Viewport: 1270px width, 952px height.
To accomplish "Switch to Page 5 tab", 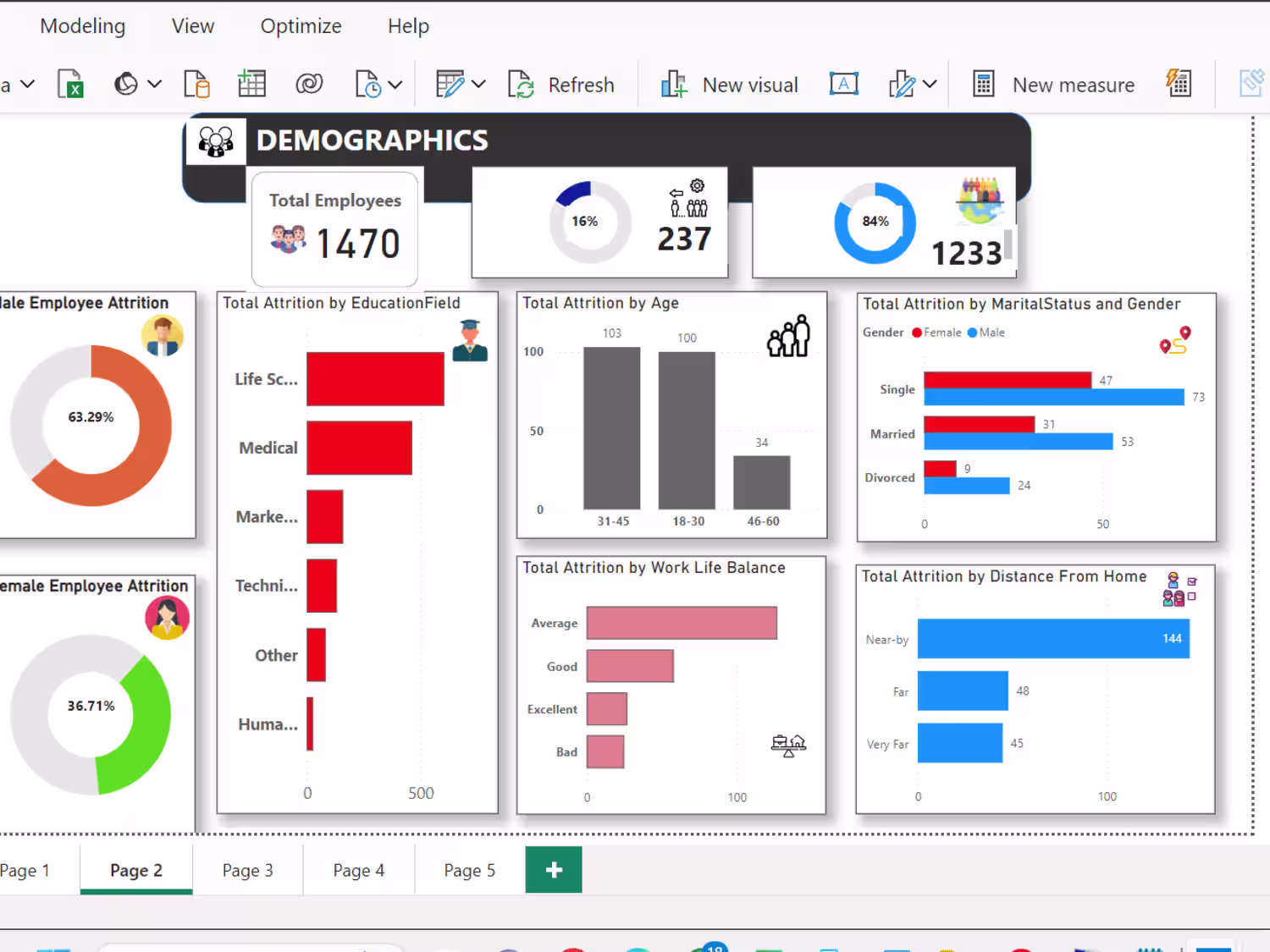I will (470, 870).
